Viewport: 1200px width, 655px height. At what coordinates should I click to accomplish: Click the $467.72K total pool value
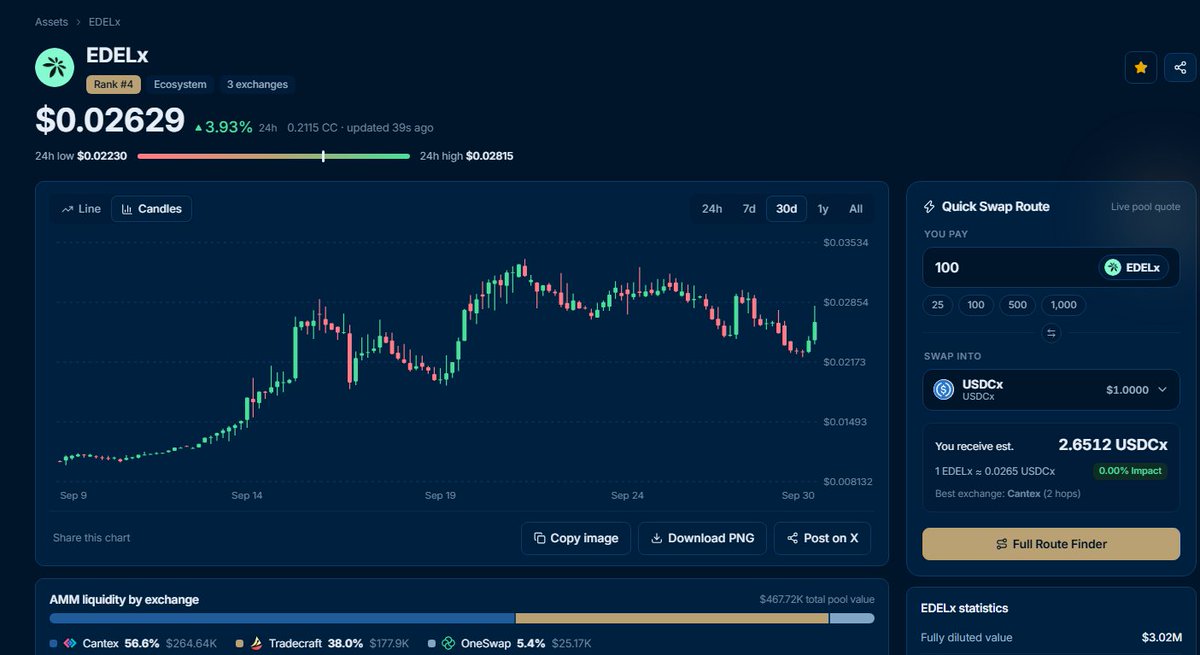click(817, 600)
